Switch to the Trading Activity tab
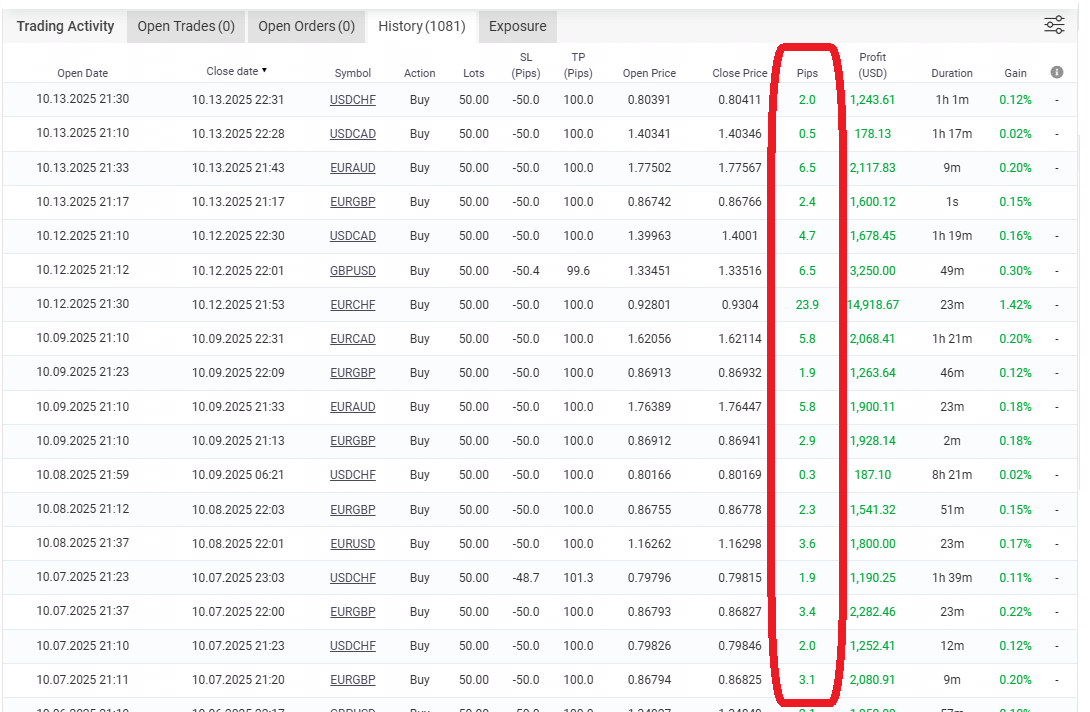Screen dimensions: 1090x712 tap(66, 27)
